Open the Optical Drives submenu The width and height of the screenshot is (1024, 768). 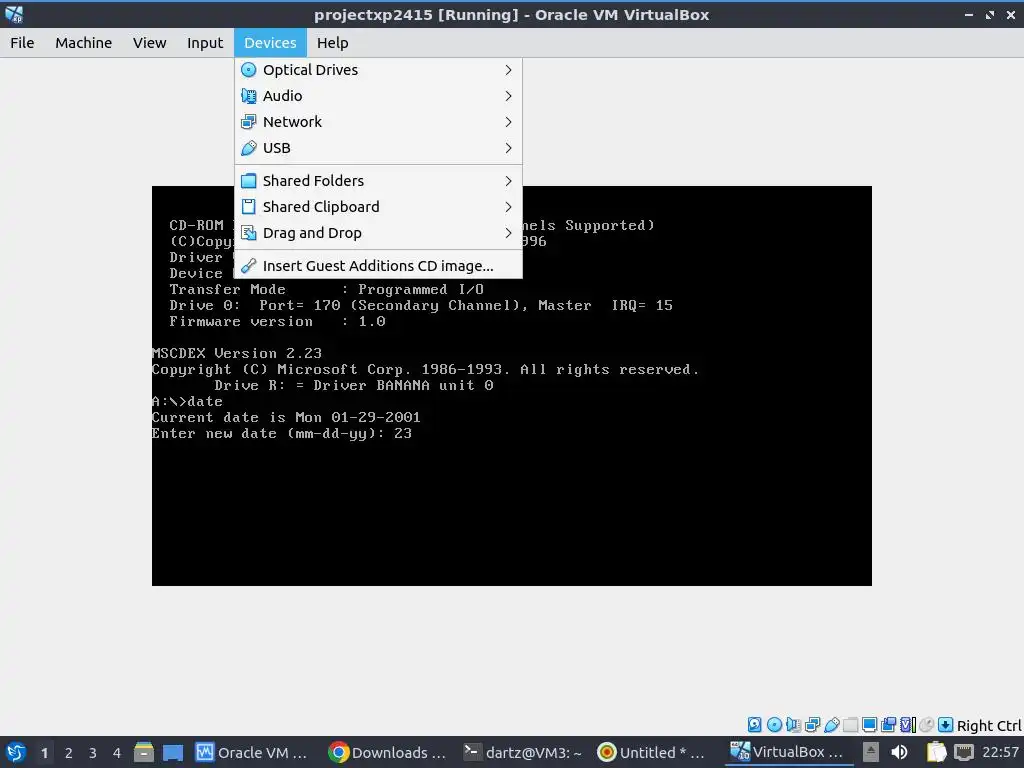378,70
